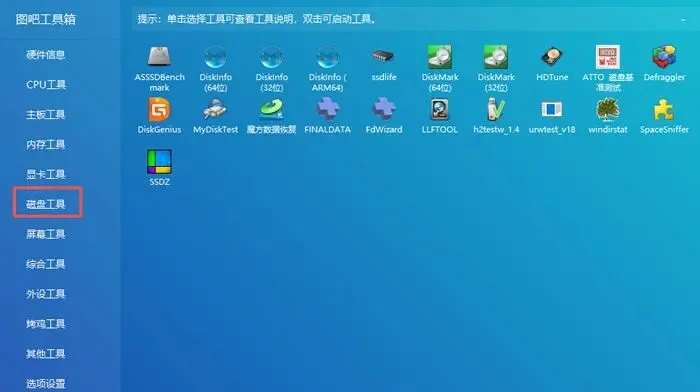Select the LLFTOOL icon
Screen dimensions: 700x392
coord(440,109)
